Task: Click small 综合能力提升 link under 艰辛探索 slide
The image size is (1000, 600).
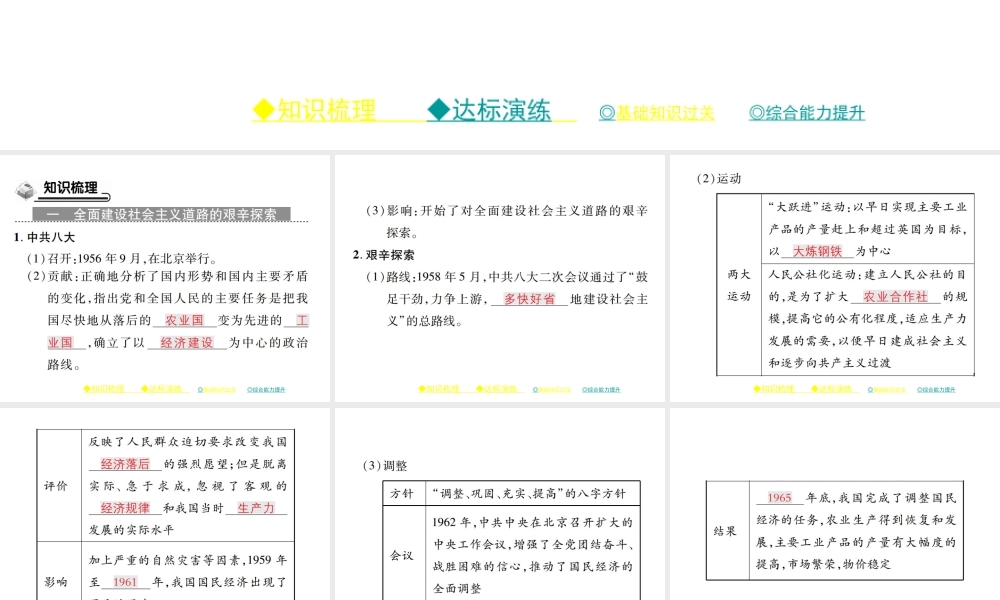Action: pos(601,390)
